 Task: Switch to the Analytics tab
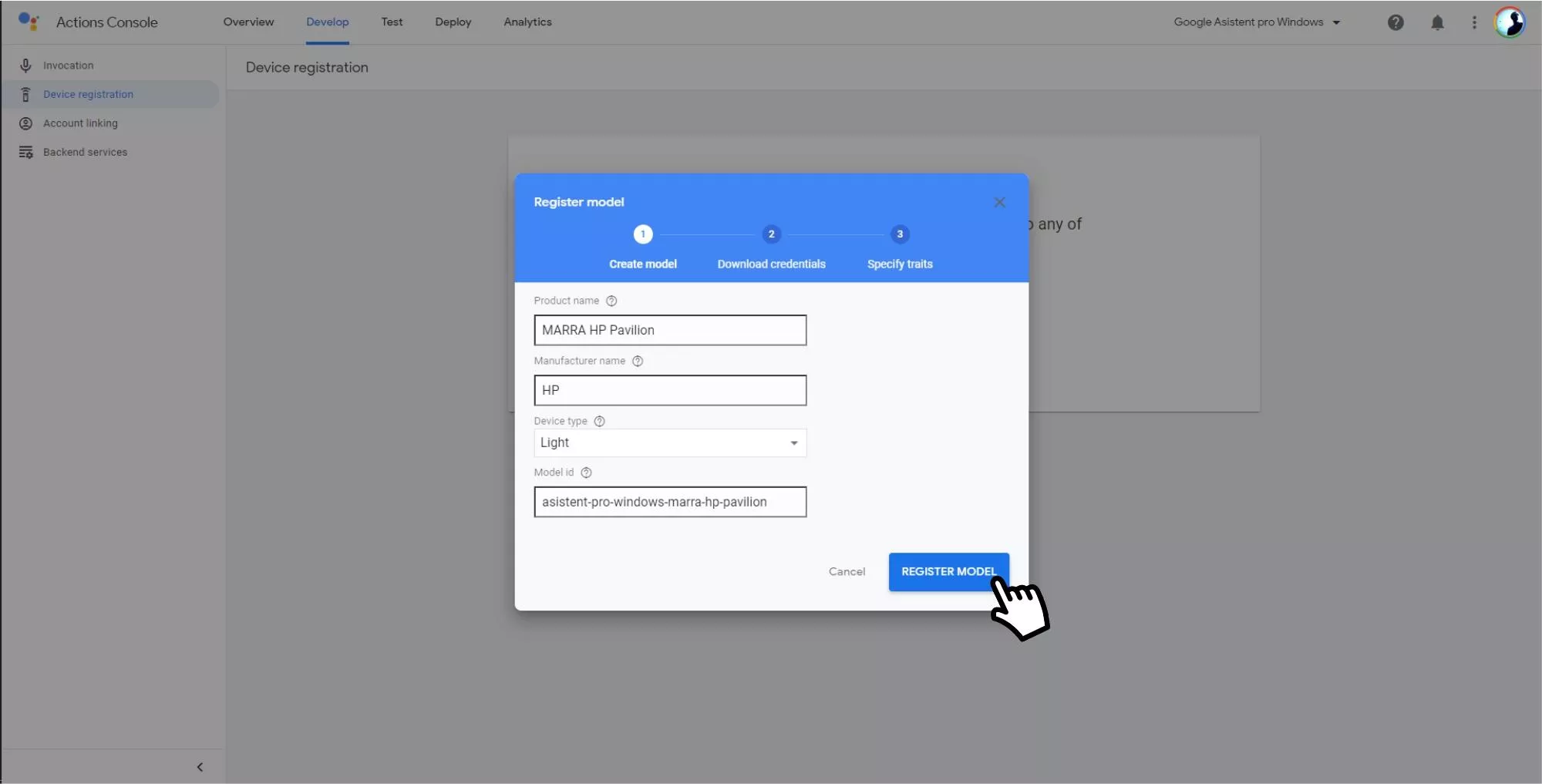[x=528, y=22]
